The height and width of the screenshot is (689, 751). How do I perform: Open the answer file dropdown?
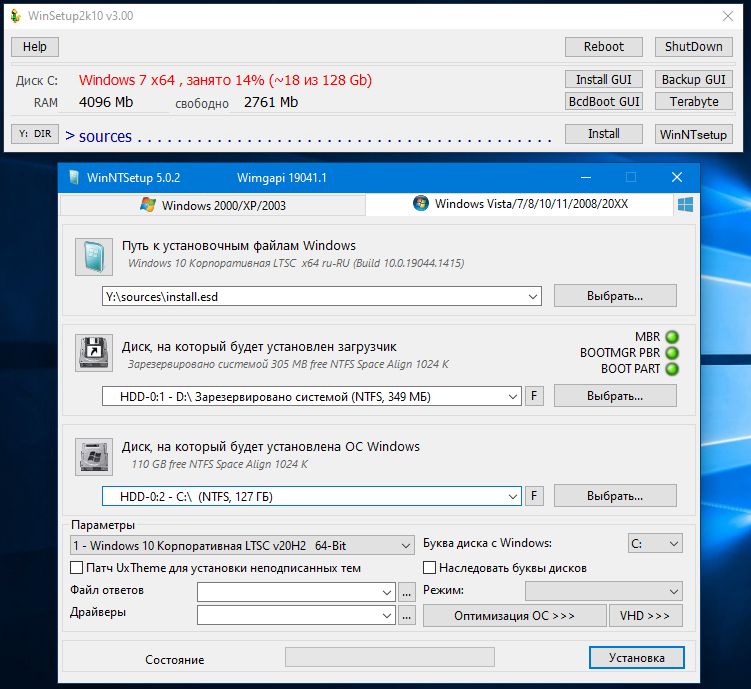[x=387, y=592]
